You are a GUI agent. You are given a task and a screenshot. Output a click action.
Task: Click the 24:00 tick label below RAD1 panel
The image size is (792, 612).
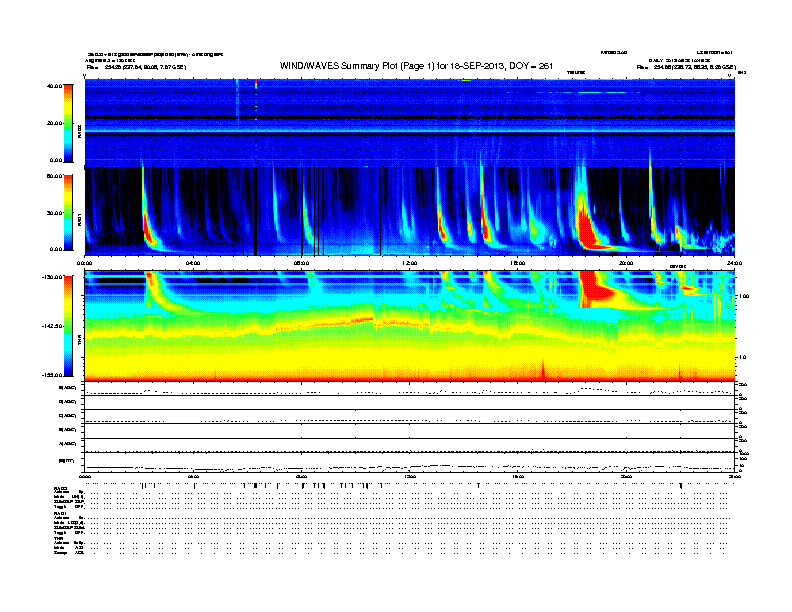[x=734, y=263]
